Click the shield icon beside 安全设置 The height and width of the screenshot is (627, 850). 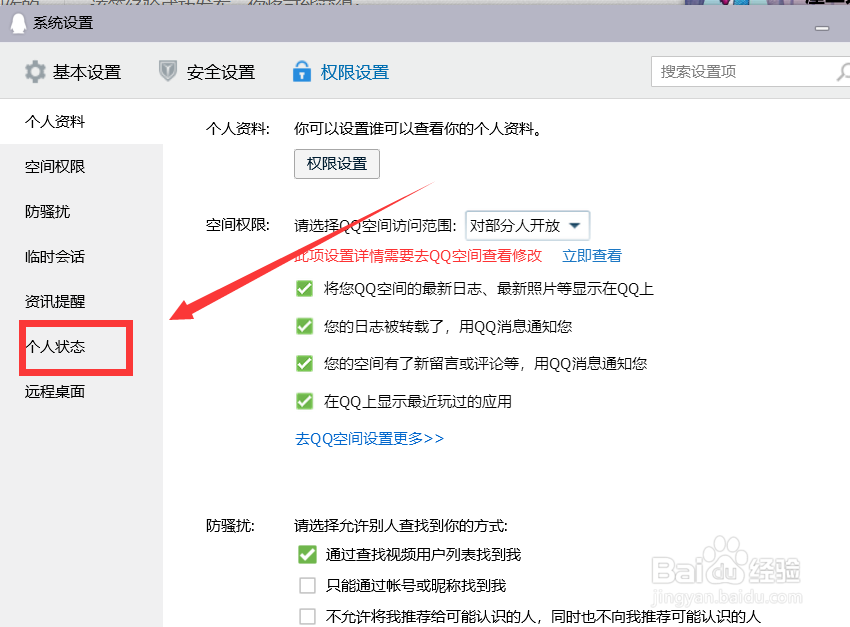point(167,71)
